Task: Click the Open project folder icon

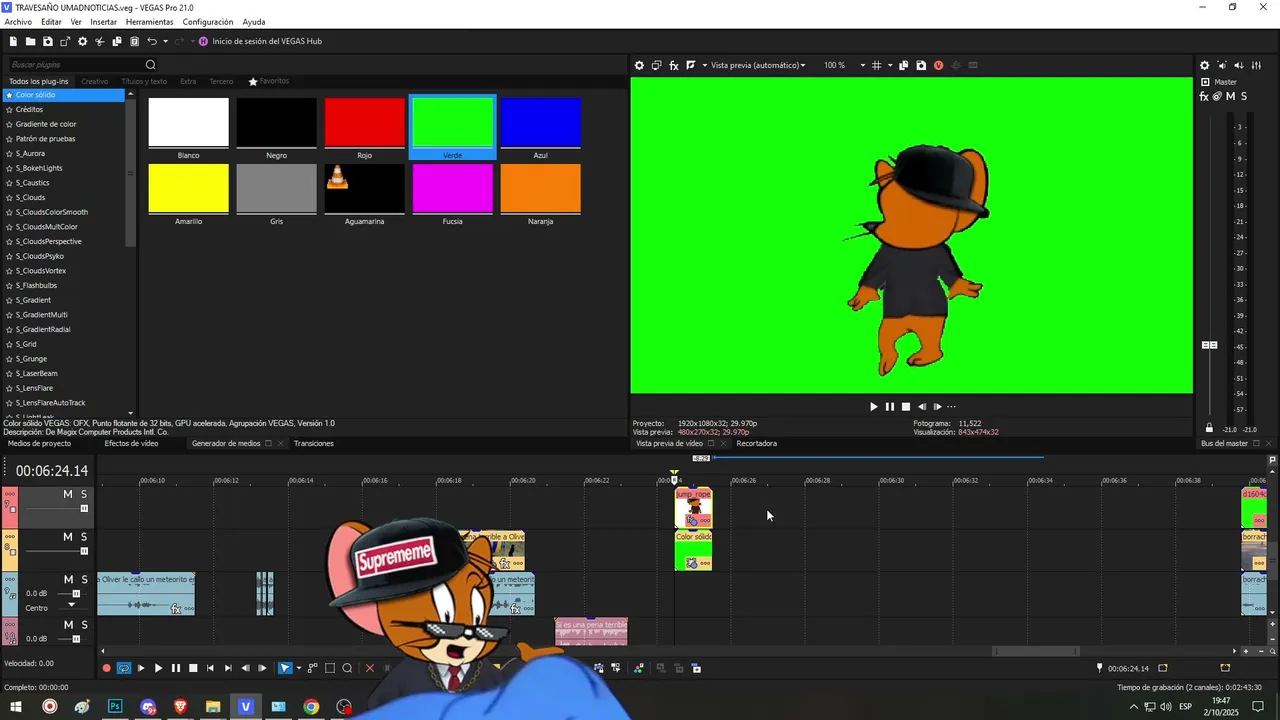Action: 30,41
